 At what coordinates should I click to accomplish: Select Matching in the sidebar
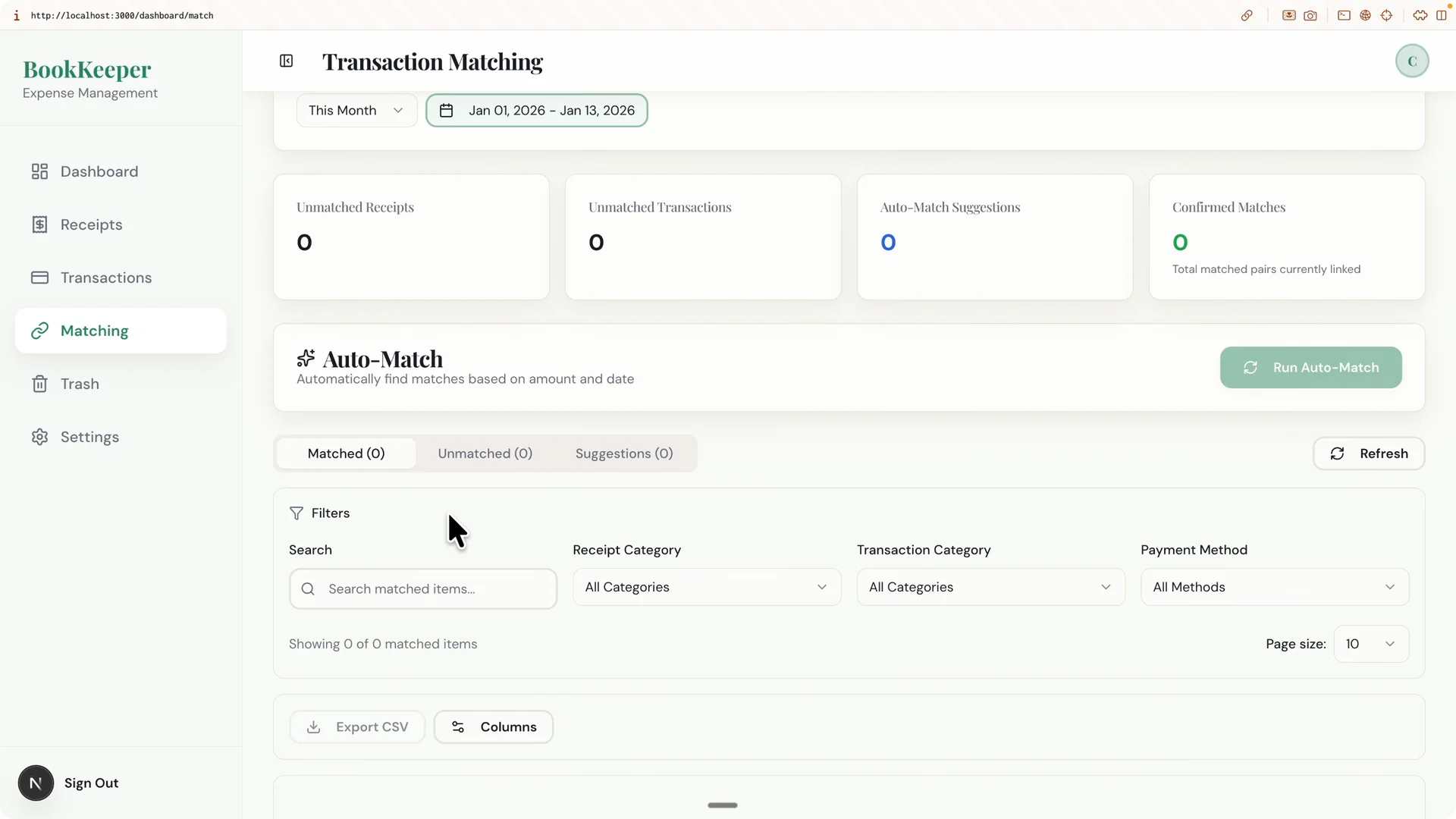pyautogui.click(x=121, y=331)
